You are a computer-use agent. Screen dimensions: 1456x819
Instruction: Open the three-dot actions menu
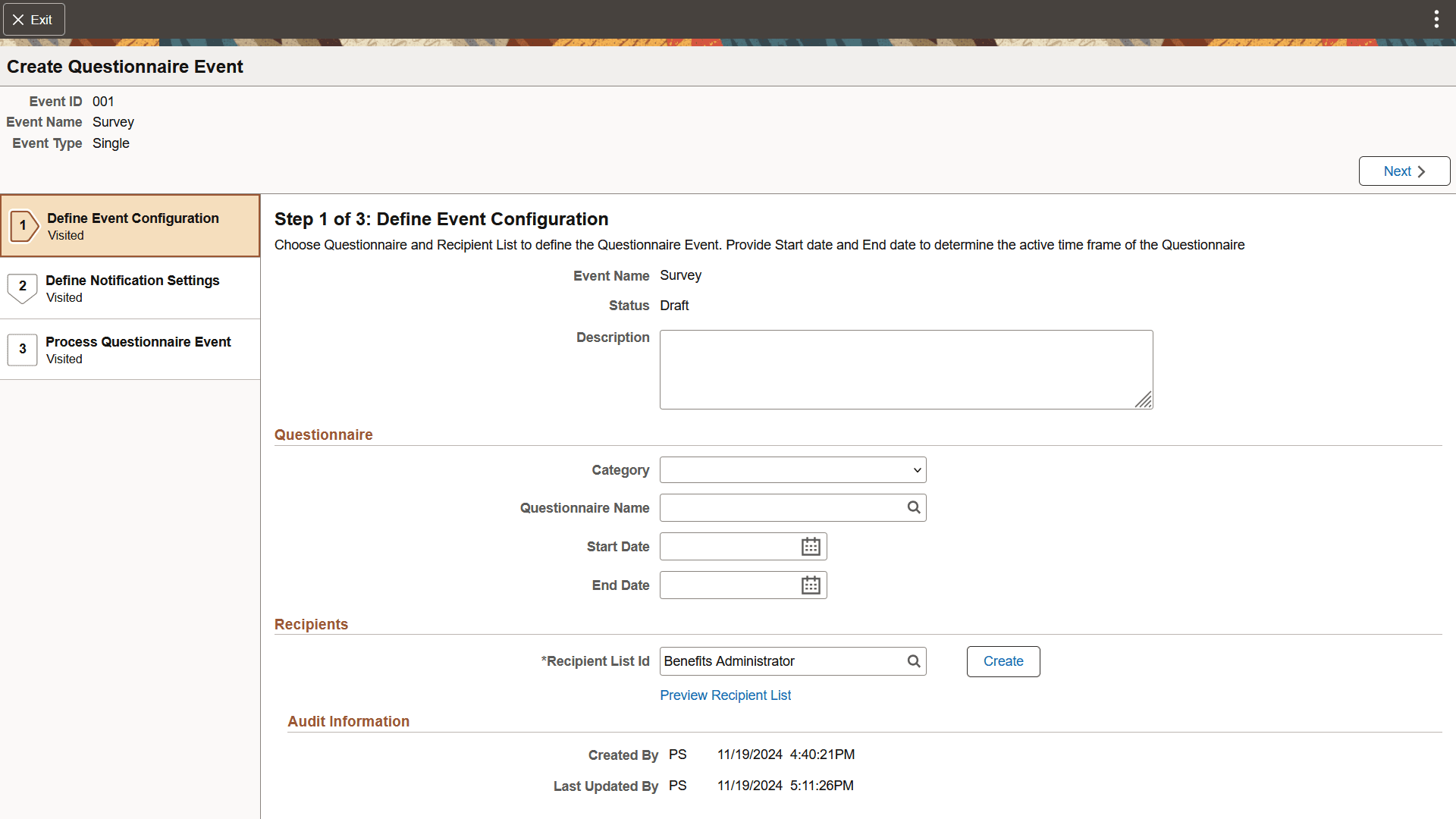tap(1436, 19)
